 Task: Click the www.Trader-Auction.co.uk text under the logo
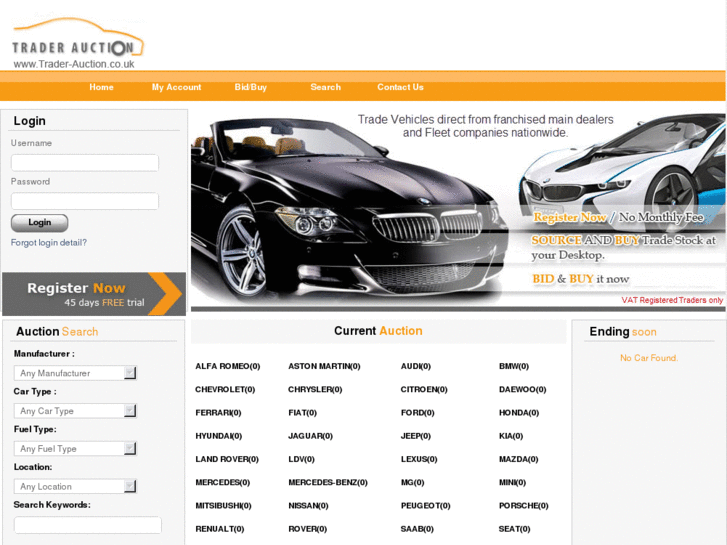point(74,64)
